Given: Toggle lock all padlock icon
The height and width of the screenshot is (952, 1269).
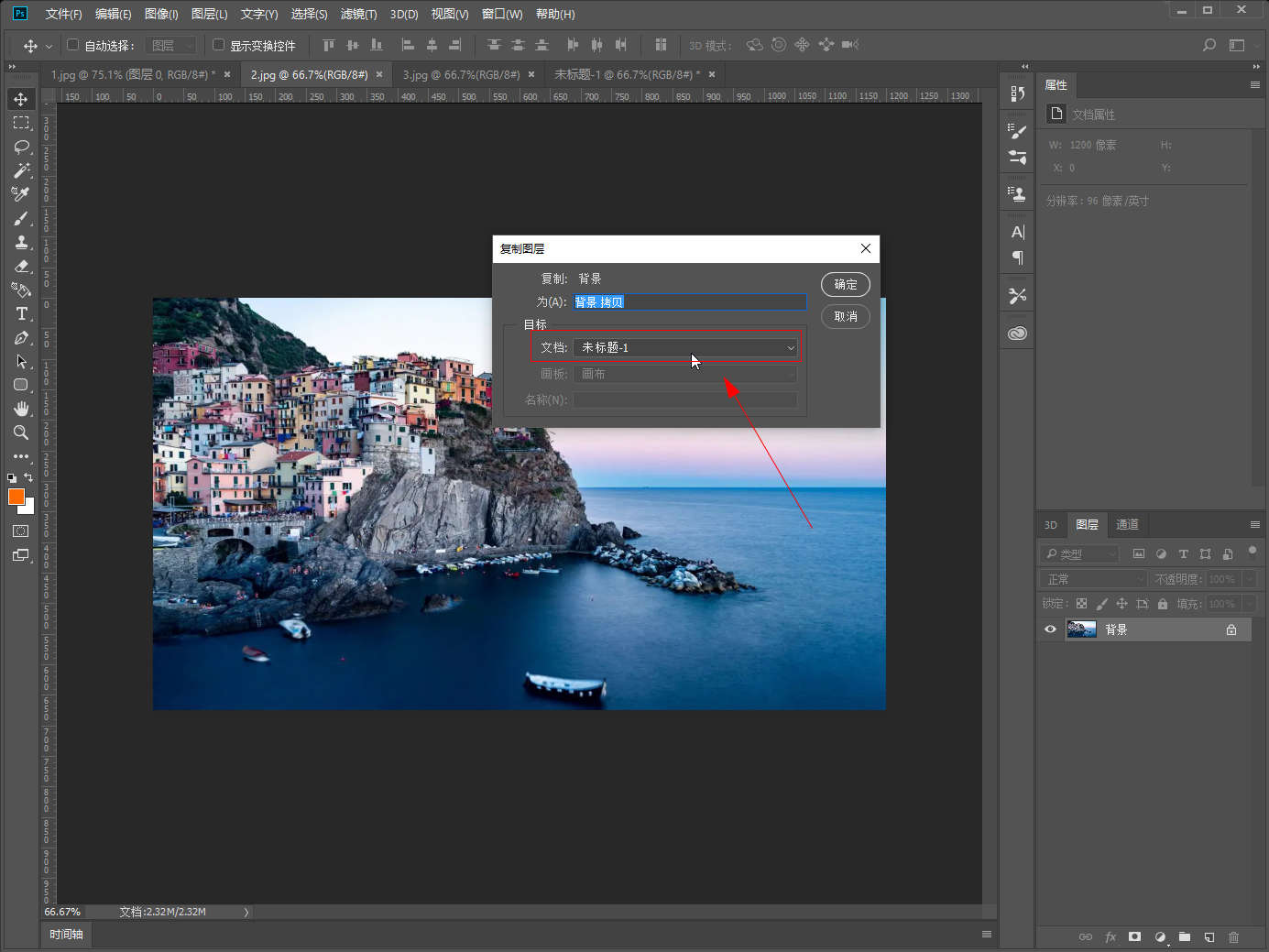Looking at the screenshot, I should point(1162,604).
